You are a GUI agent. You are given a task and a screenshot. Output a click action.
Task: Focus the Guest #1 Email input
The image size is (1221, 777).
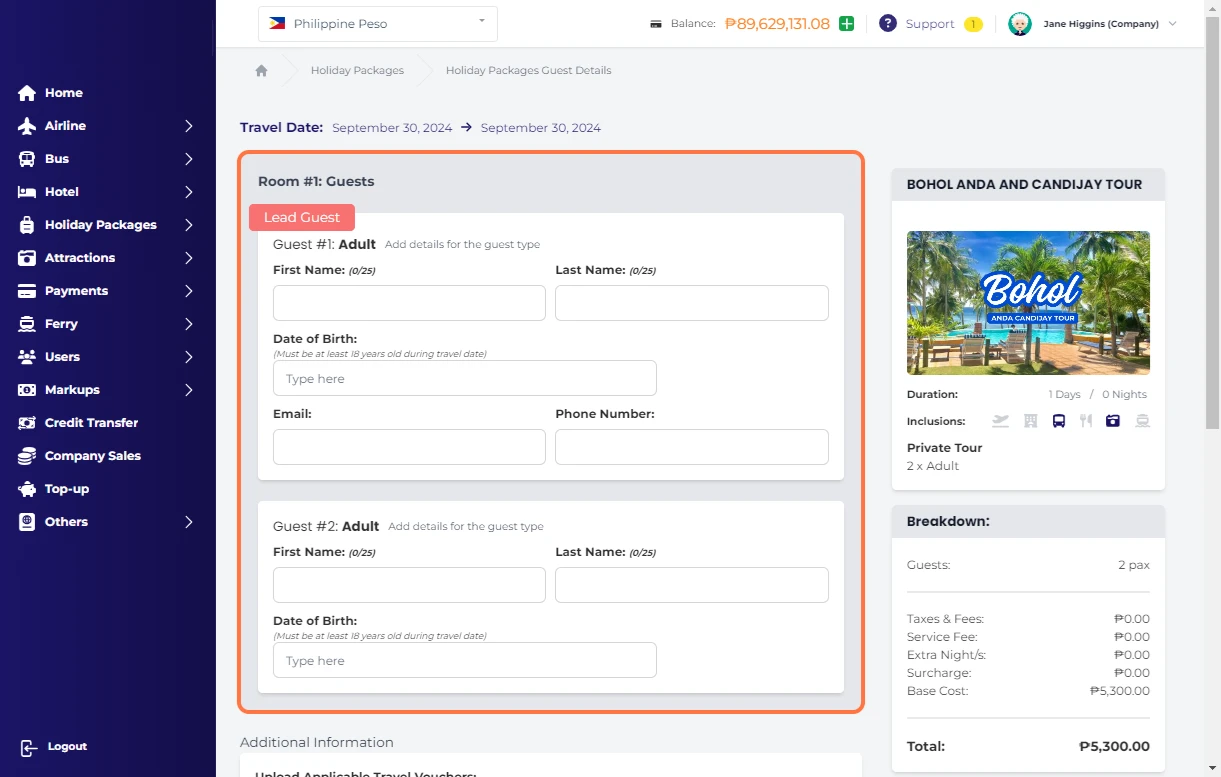click(409, 447)
